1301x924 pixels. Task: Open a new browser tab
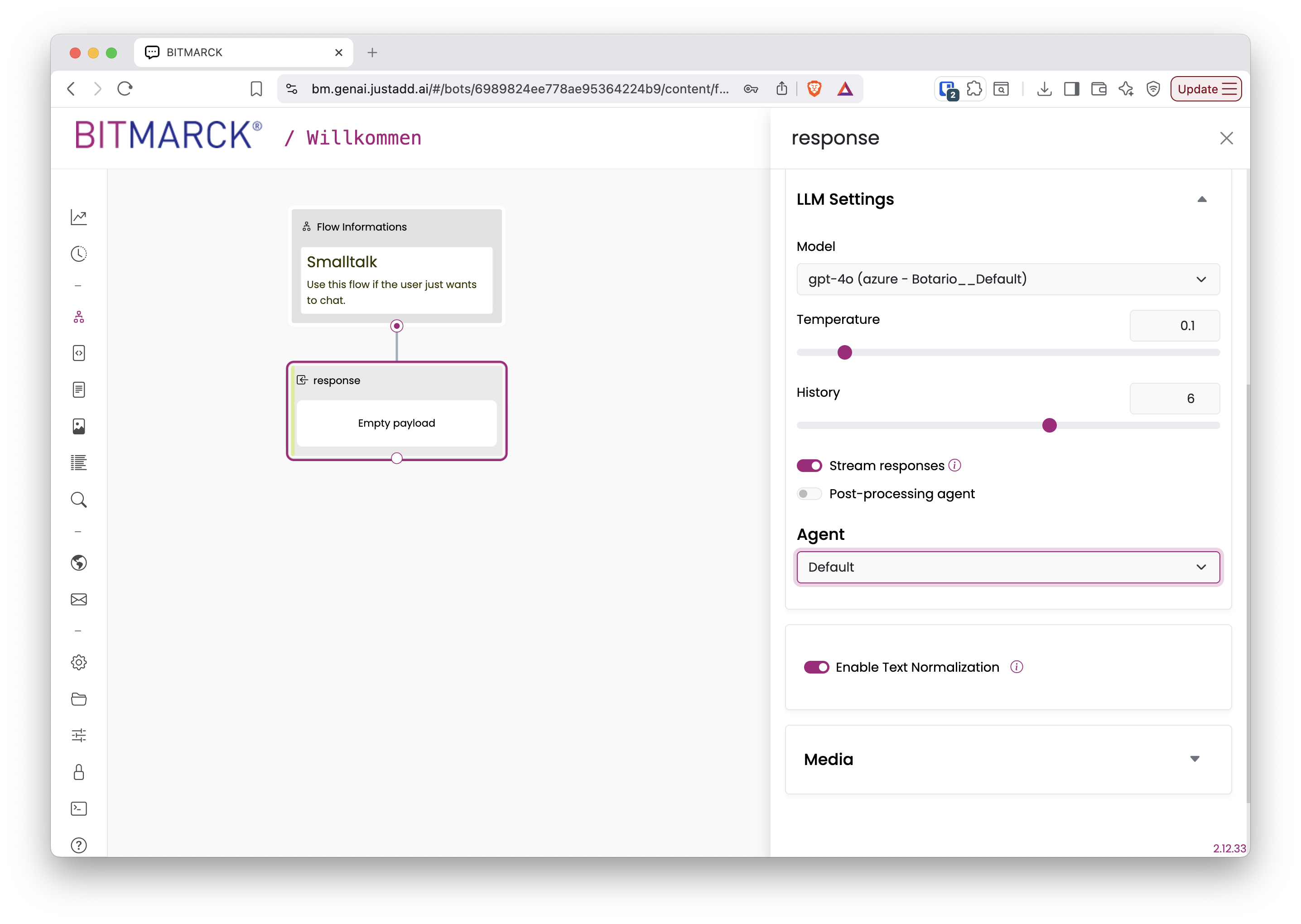(x=372, y=53)
